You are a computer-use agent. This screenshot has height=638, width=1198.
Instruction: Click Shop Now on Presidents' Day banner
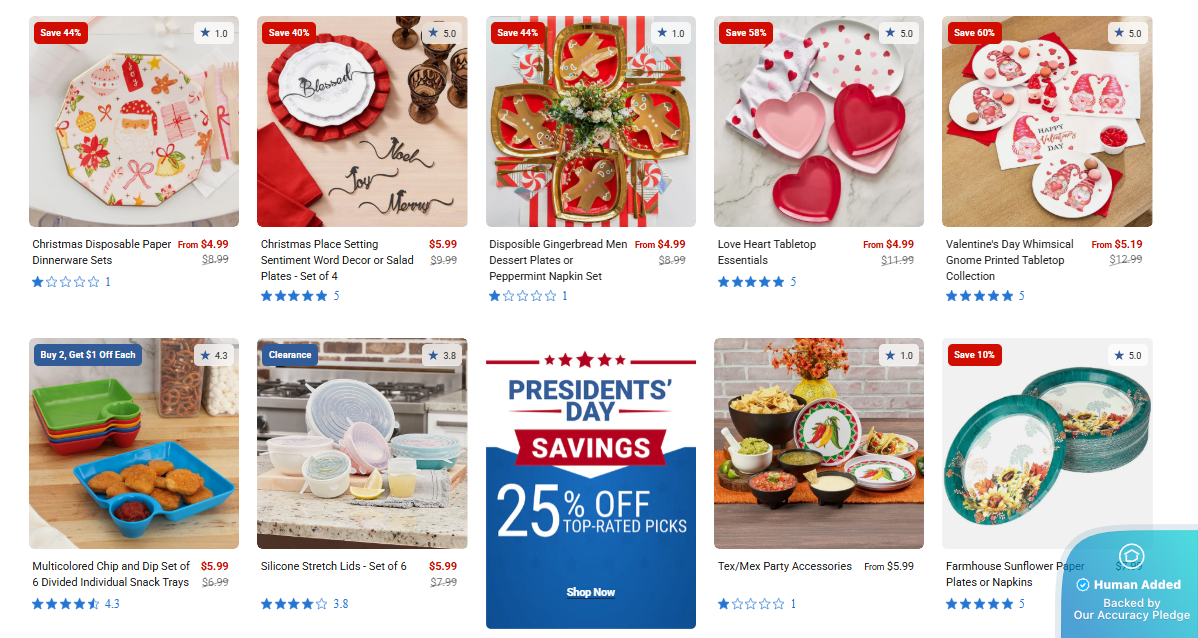[591, 592]
